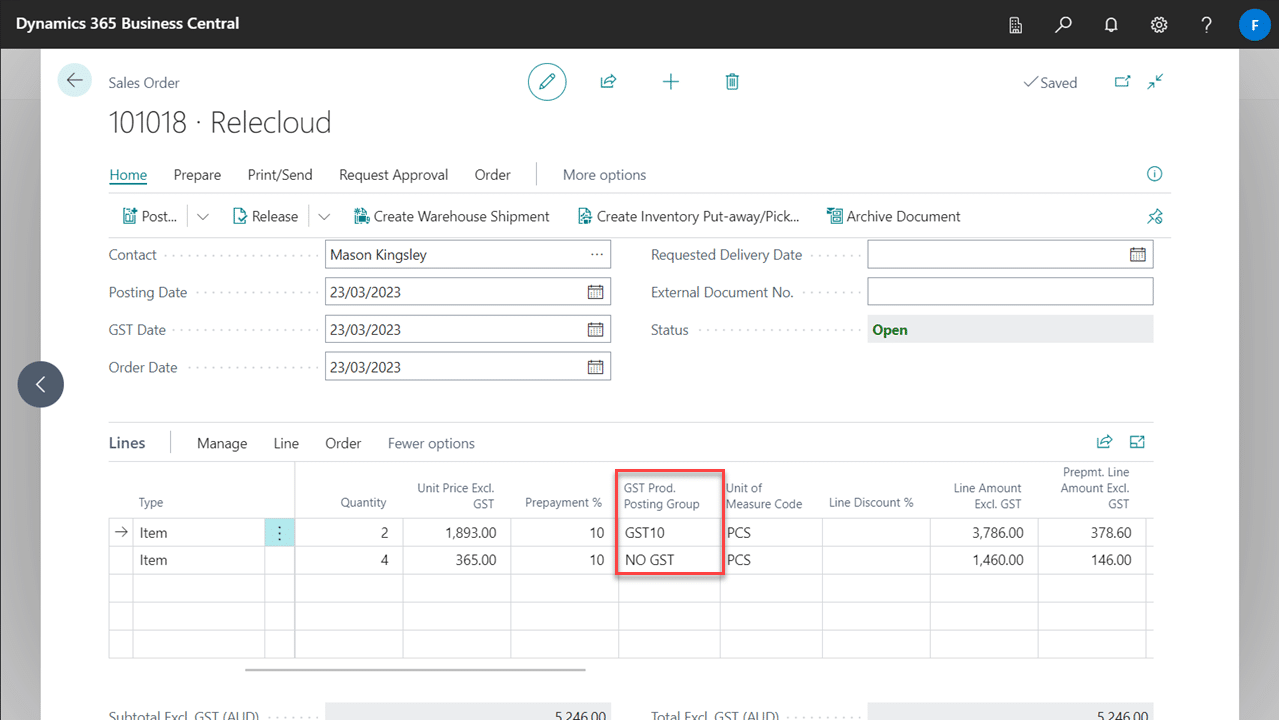Click the search magnifier icon
This screenshot has height=720, width=1279.
[x=1064, y=24]
